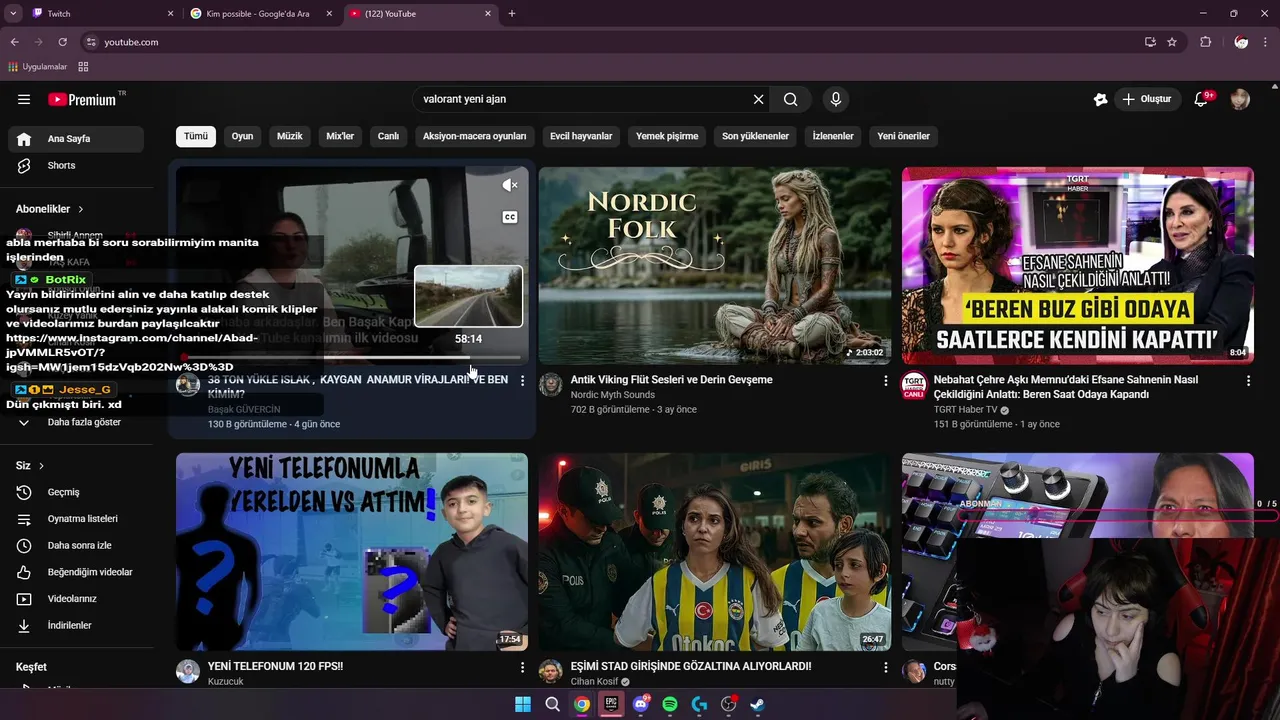The height and width of the screenshot is (720, 1280).
Task: Open the Siz section chevron
Action: coord(41,466)
